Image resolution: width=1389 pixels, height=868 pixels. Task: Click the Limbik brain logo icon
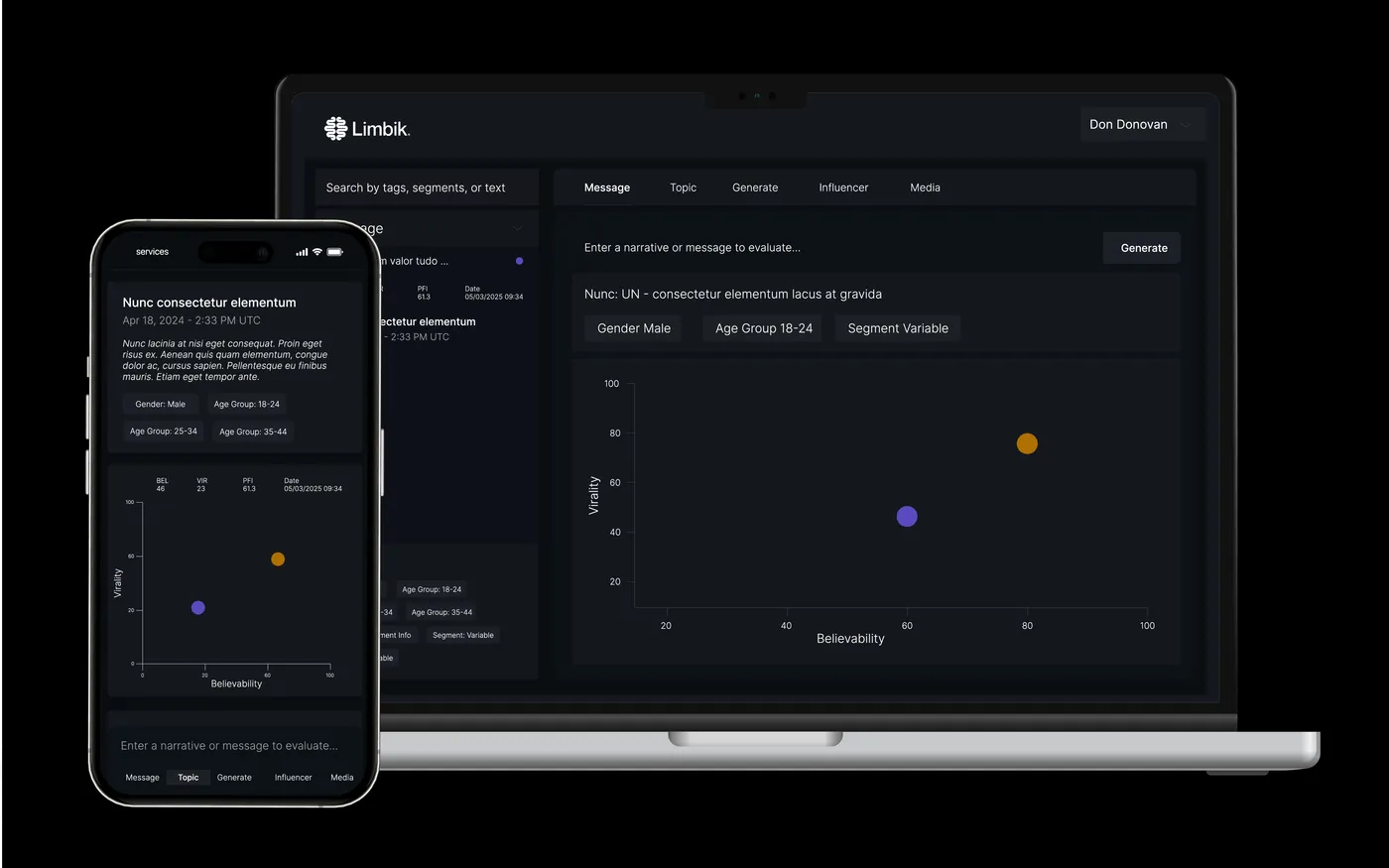click(x=335, y=128)
